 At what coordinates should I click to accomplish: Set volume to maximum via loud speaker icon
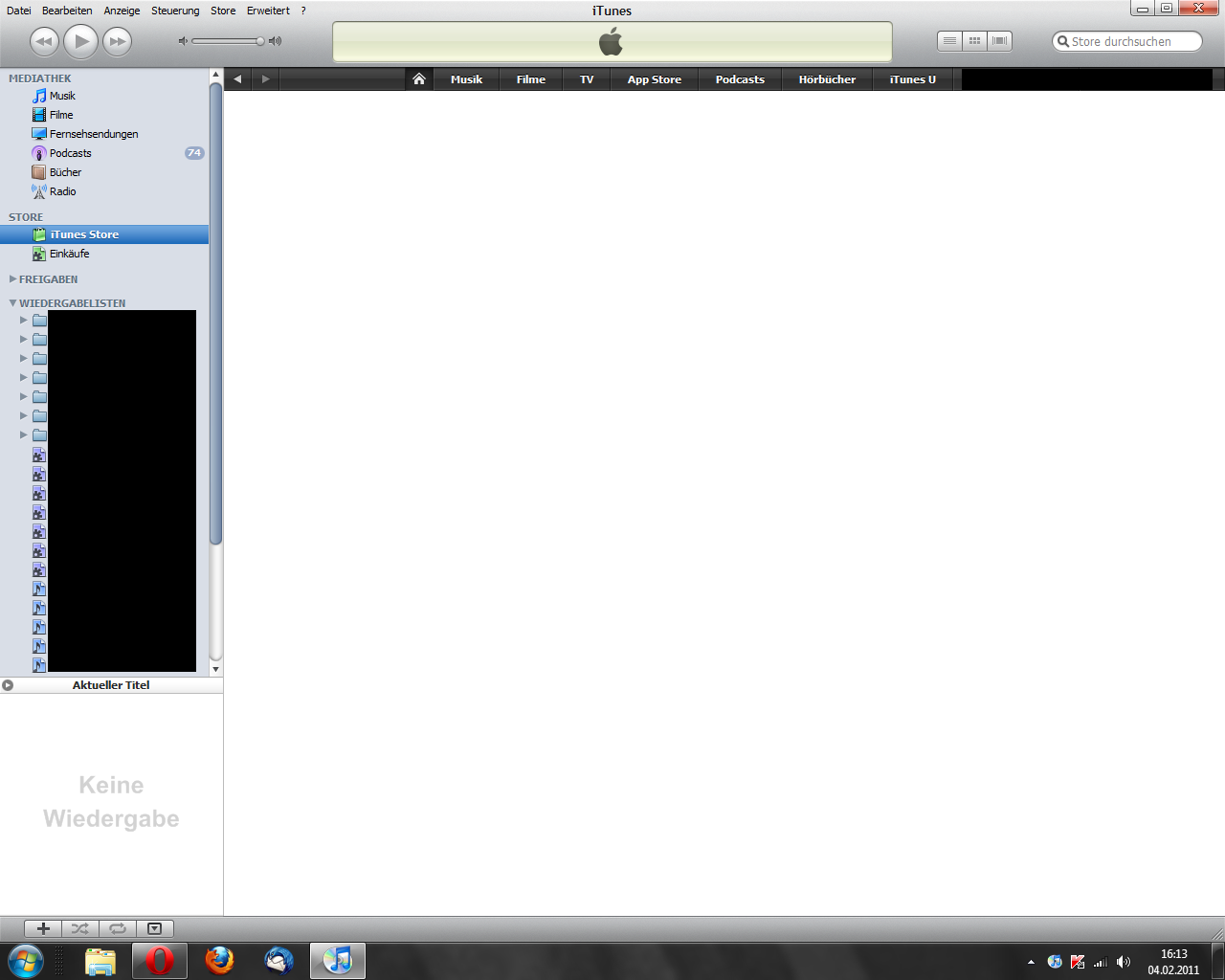275,41
